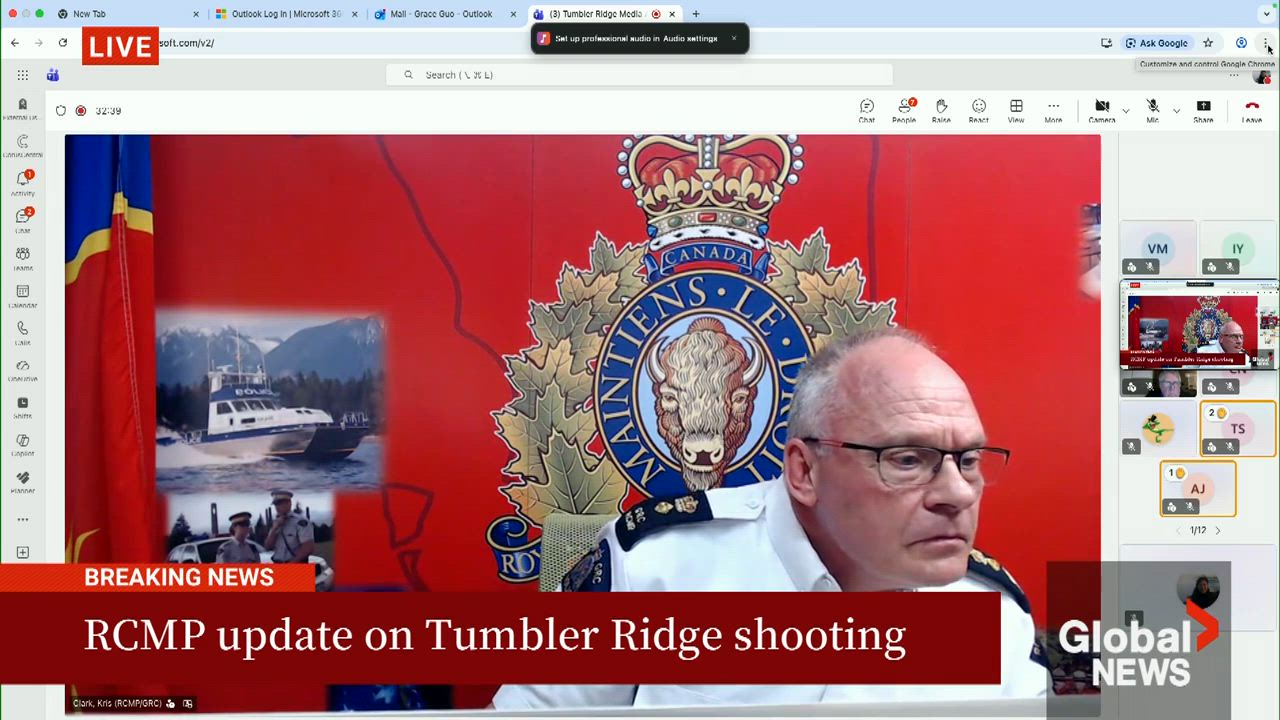Viewport: 1280px width, 720px height.
Task: Open Chat from the left sidebar
Action: [x=22, y=218]
